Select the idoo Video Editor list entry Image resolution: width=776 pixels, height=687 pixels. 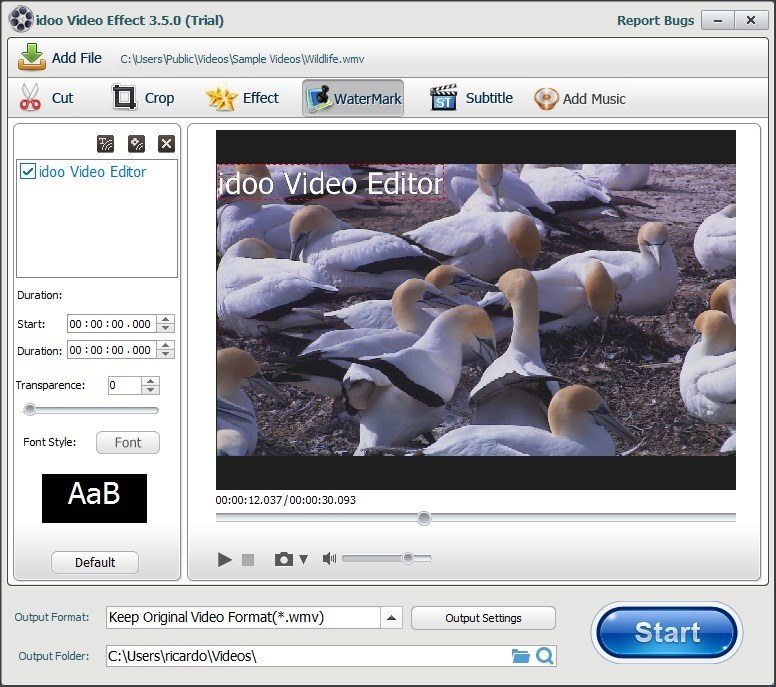pyautogui.click(x=93, y=171)
